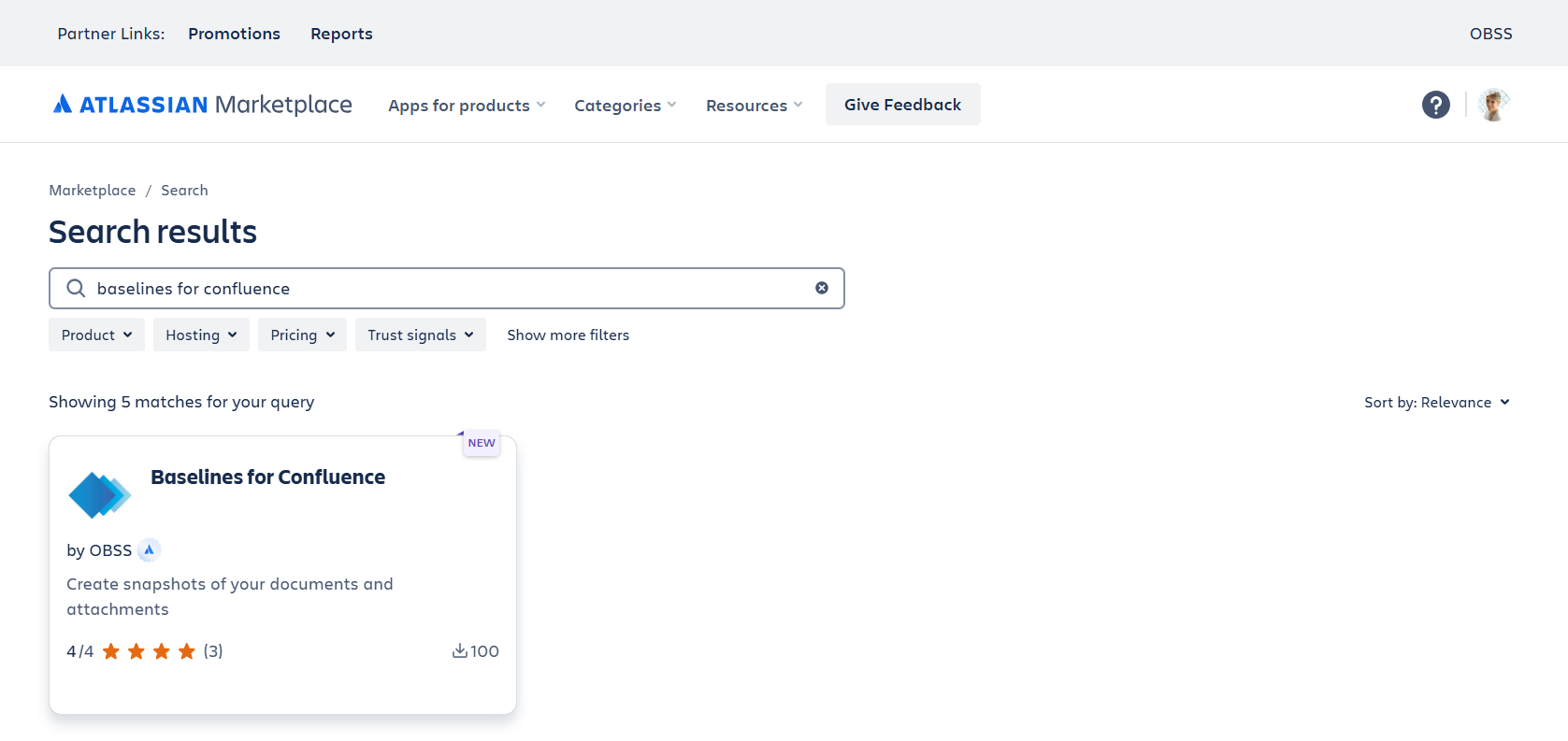Clear the search field with the X icon

[821, 288]
